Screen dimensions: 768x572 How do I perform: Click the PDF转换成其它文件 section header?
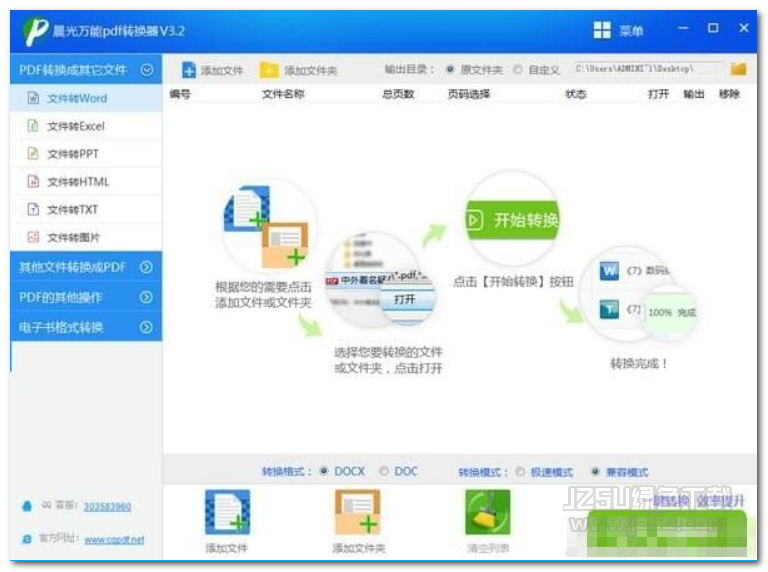86,70
